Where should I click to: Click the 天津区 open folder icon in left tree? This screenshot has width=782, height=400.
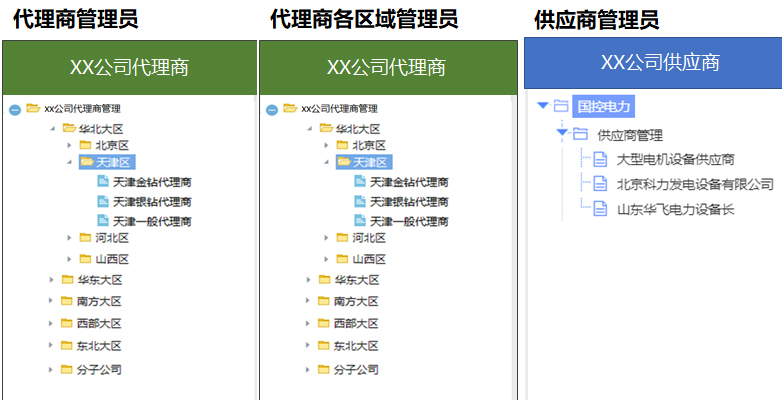pyautogui.click(x=87, y=162)
